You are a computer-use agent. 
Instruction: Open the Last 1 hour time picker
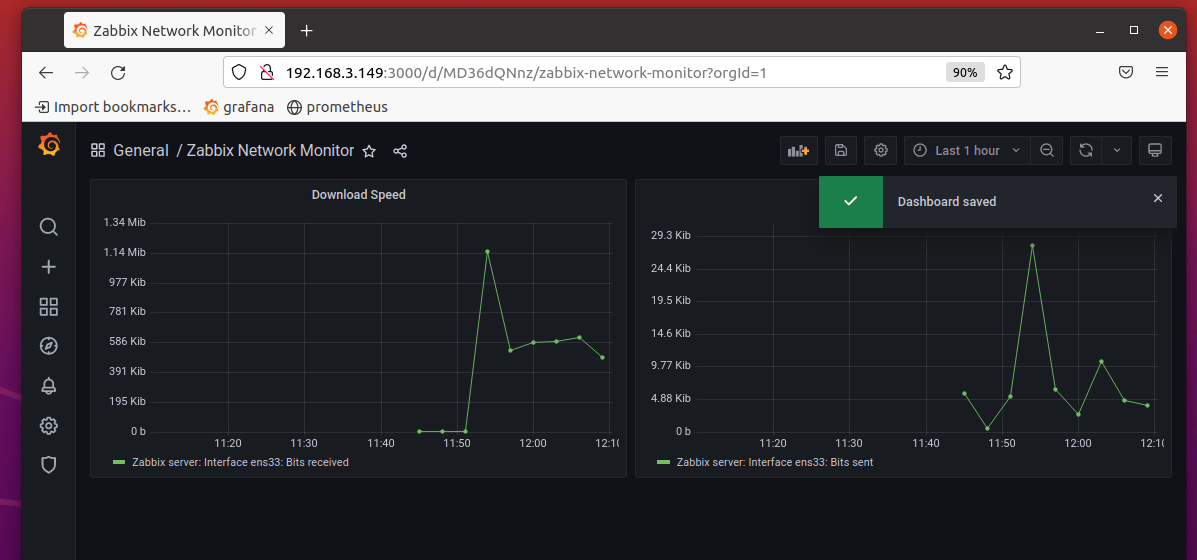(967, 150)
